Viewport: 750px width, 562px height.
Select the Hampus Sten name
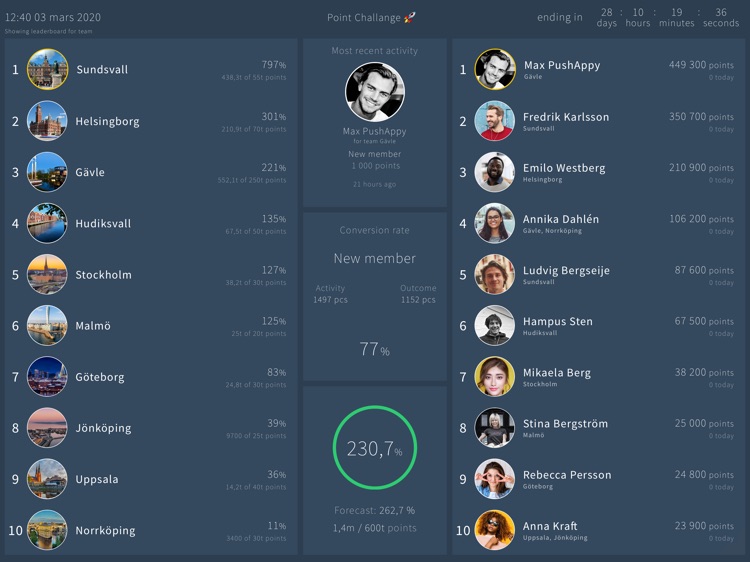558,321
